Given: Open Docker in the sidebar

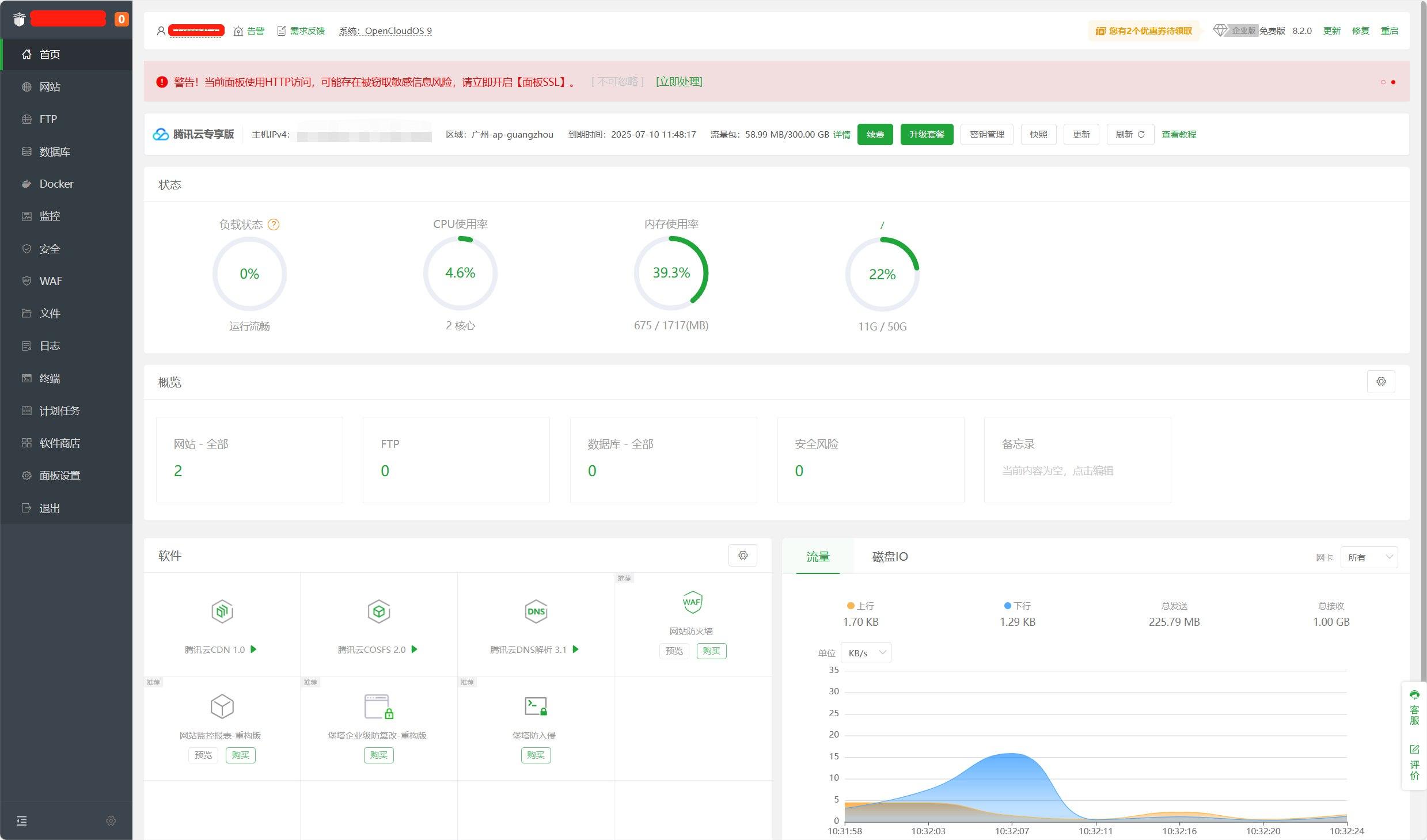Looking at the screenshot, I should (x=67, y=184).
